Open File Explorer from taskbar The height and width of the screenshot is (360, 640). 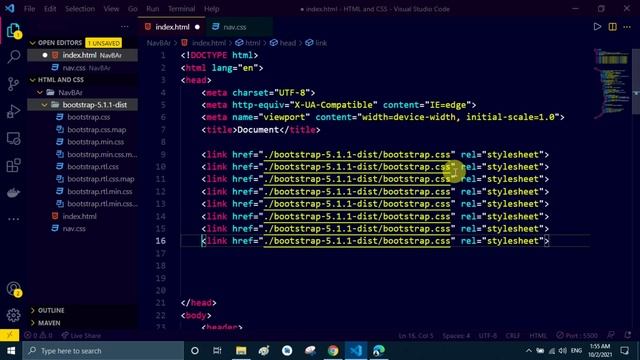[241, 351]
